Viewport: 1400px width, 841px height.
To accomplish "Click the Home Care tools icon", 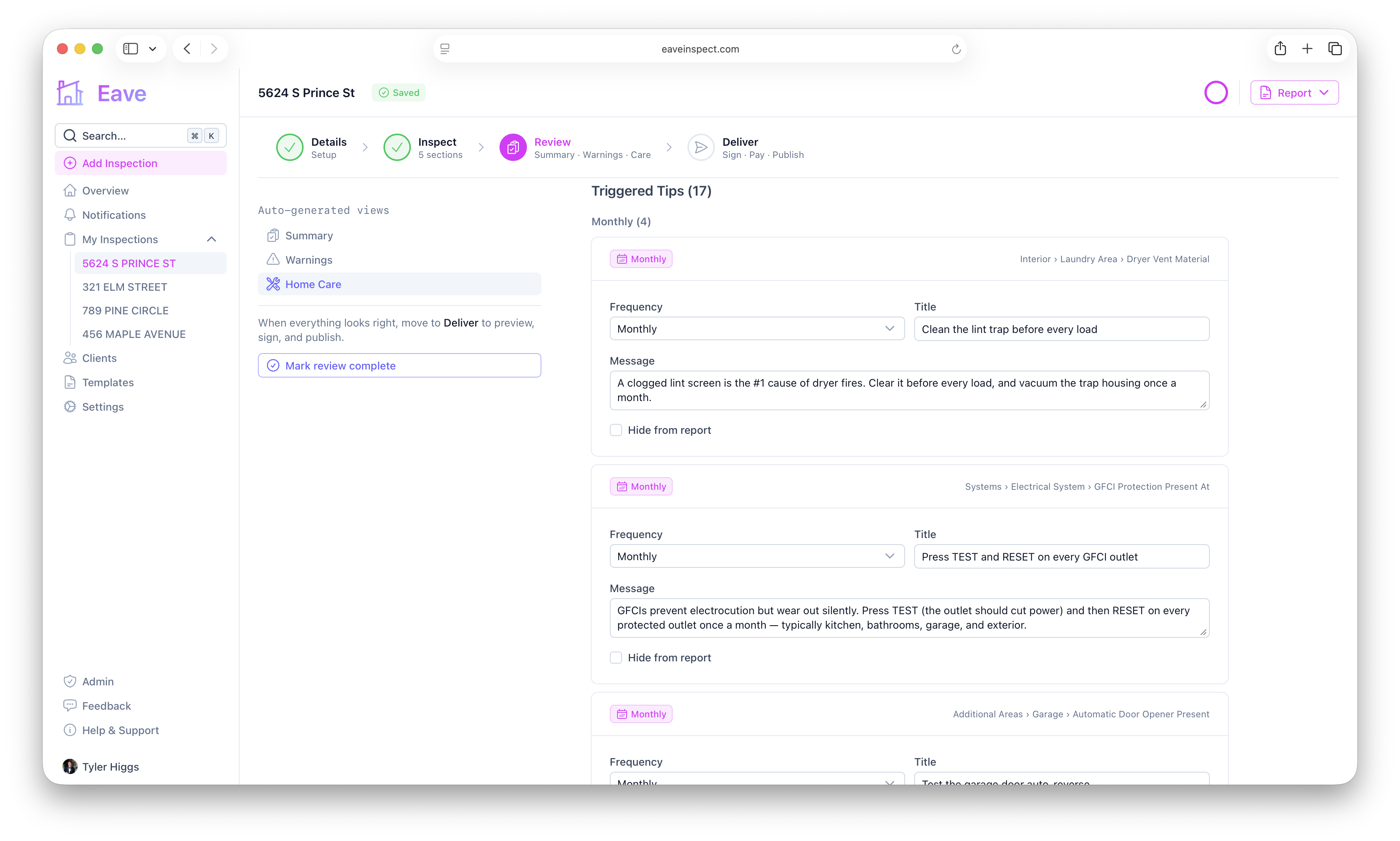I will [x=273, y=284].
